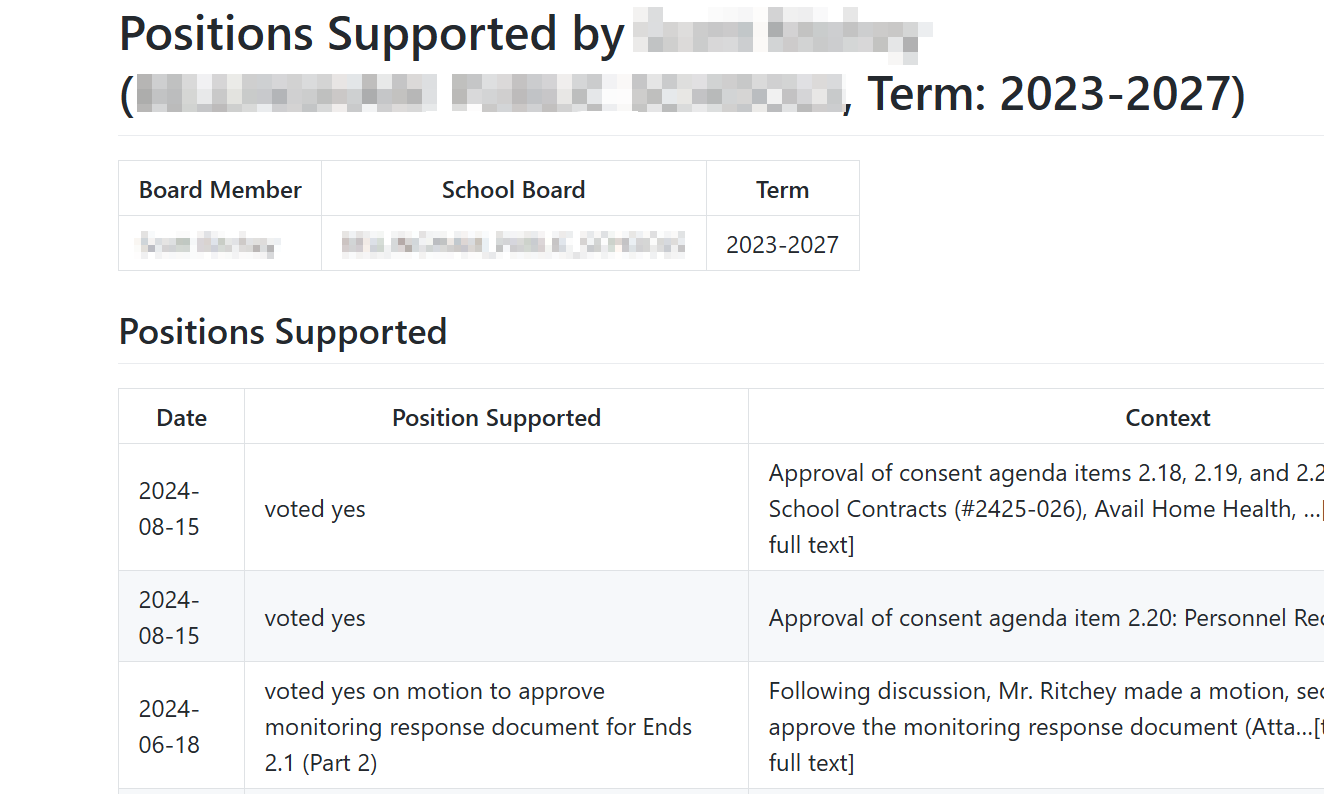Screen dimensions: 1324x794
Task: Click "voted yes" in the item 2.20 row
Action: point(315,618)
